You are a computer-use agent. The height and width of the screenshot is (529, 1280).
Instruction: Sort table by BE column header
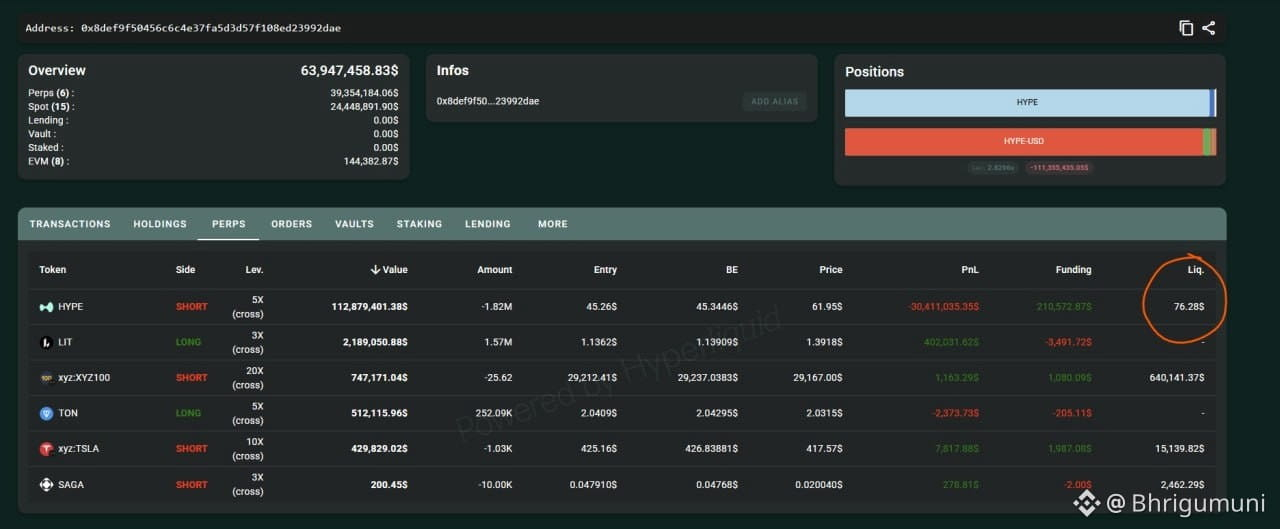coord(731,270)
